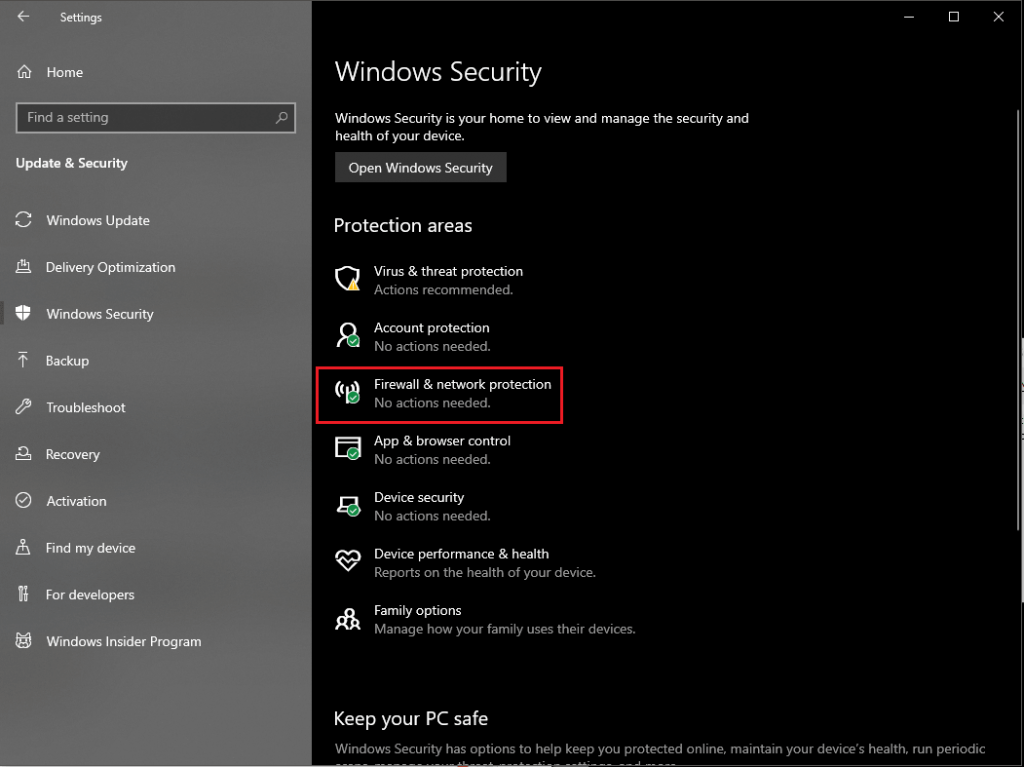Open Family options area
1024x767 pixels.
pyautogui.click(x=417, y=610)
